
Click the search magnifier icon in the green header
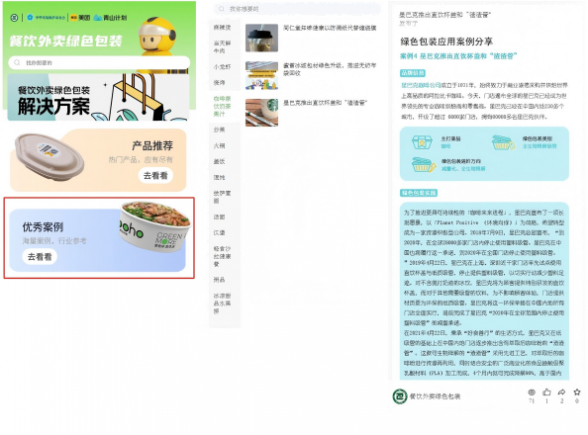tap(17, 63)
